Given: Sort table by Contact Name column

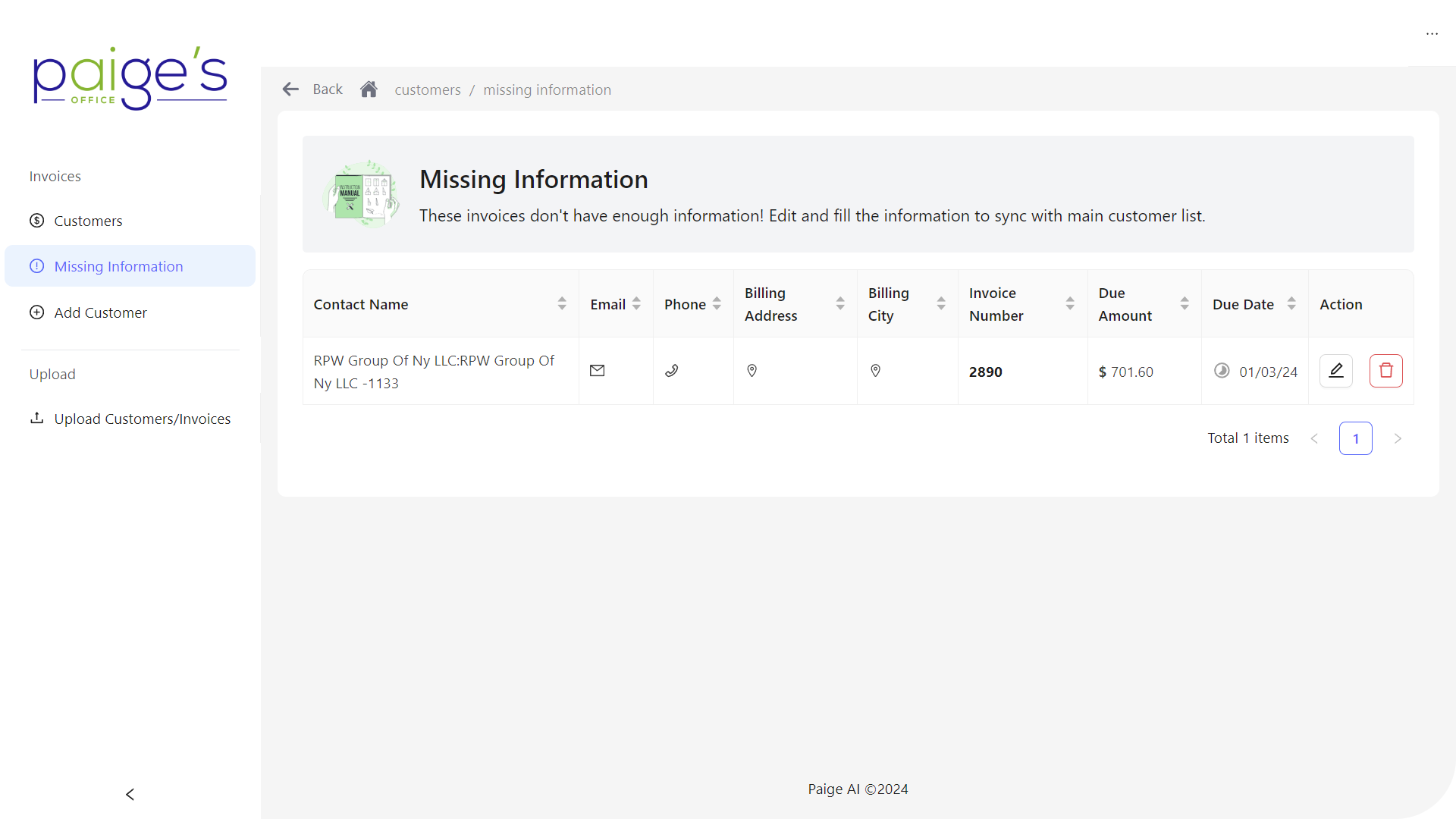Looking at the screenshot, I should coord(562,304).
